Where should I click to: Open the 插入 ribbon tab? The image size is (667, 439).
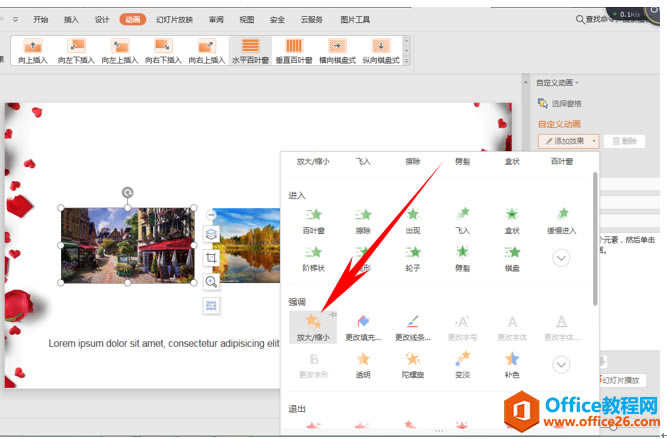click(71, 20)
